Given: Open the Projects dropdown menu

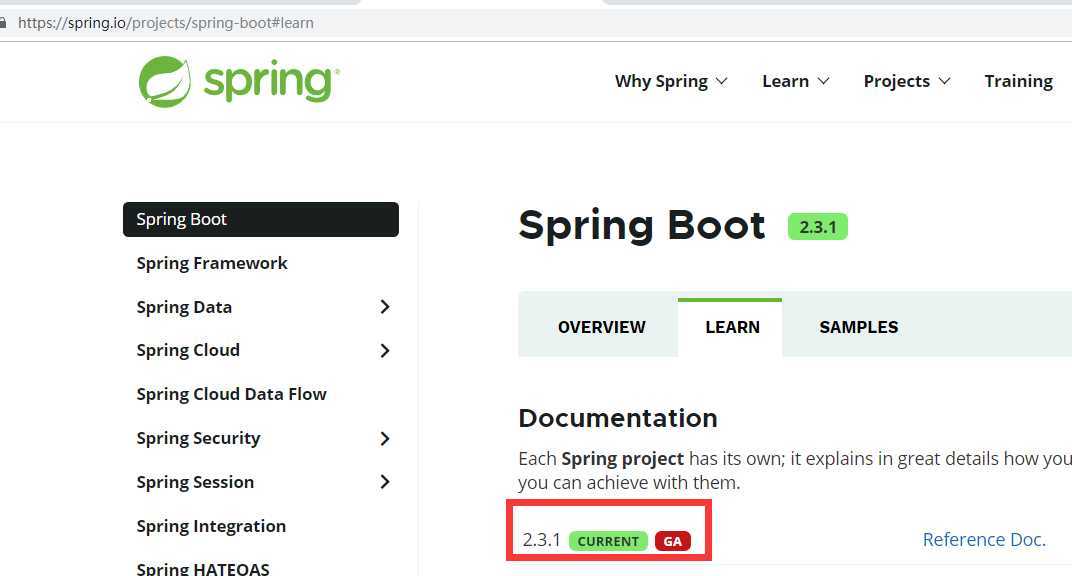Looking at the screenshot, I should coord(907,81).
